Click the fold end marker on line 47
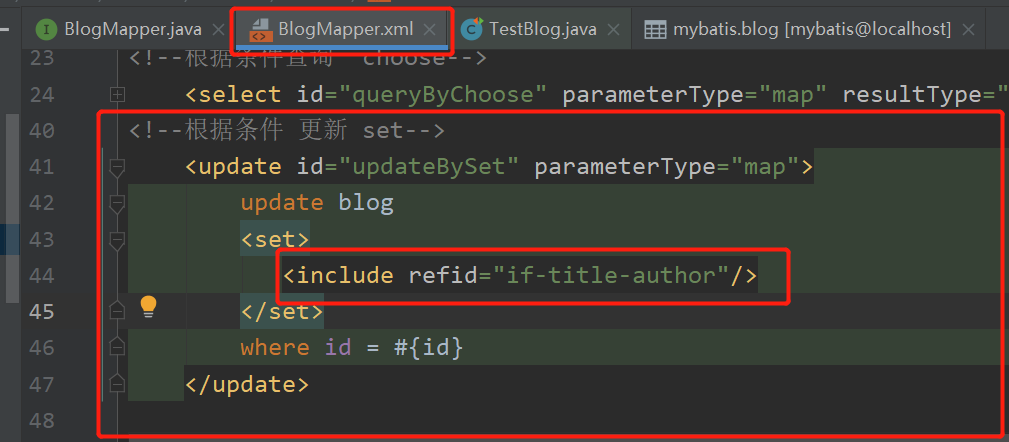This screenshot has width=1009, height=442. coord(117,384)
